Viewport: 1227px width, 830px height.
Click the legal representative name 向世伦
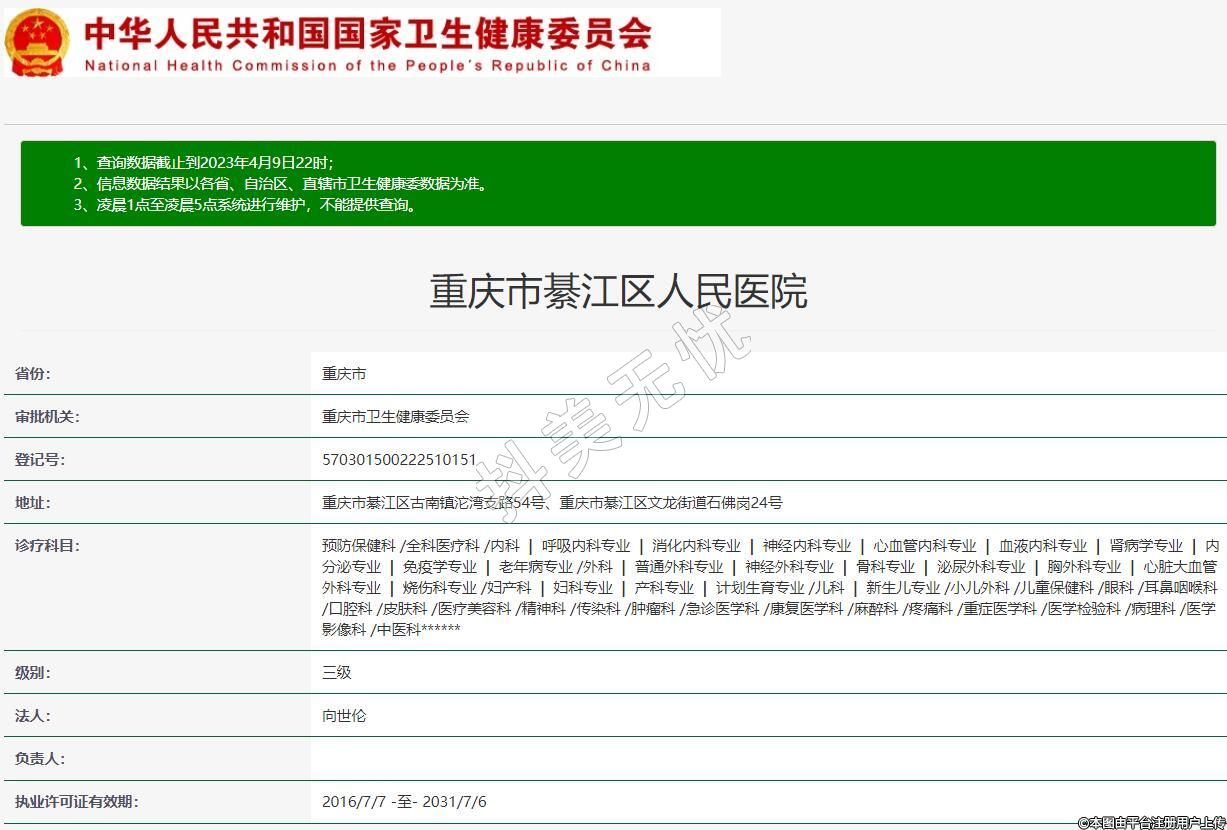(344, 716)
